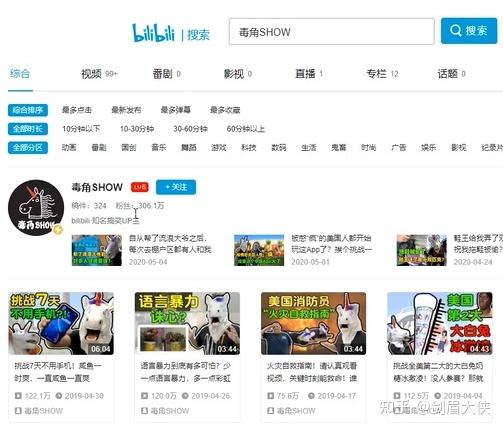This screenshot has height=430, width=503.
Task: Open 挑战7天不用手机 video thumbnail
Action: click(61, 323)
